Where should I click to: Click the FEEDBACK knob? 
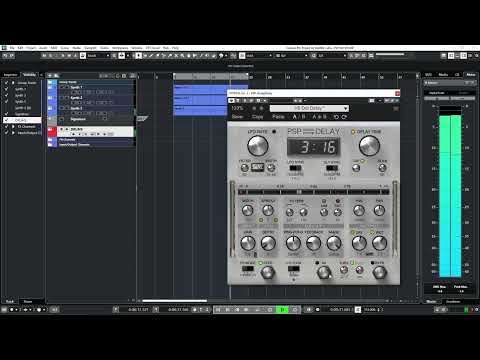313,243
